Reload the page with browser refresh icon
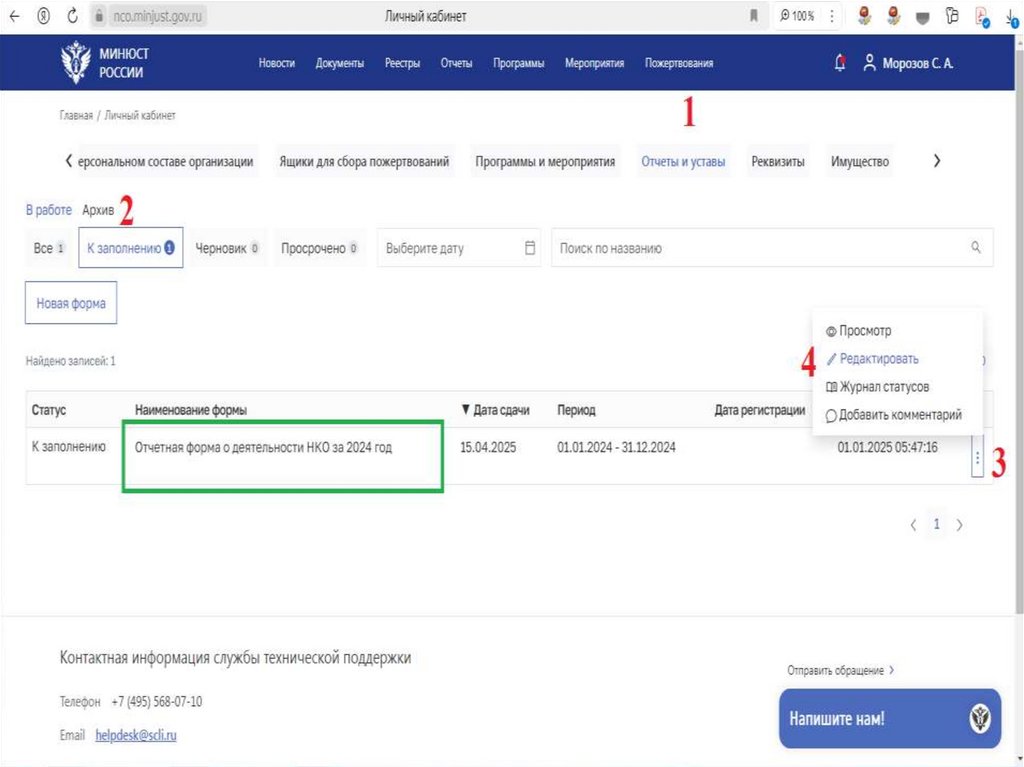Screen dimensions: 1024x767 click(72, 16)
